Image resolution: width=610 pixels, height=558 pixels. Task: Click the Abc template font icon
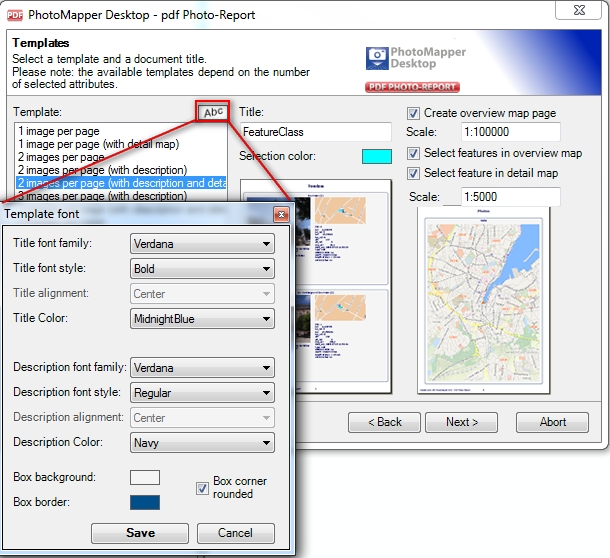pyautogui.click(x=213, y=113)
